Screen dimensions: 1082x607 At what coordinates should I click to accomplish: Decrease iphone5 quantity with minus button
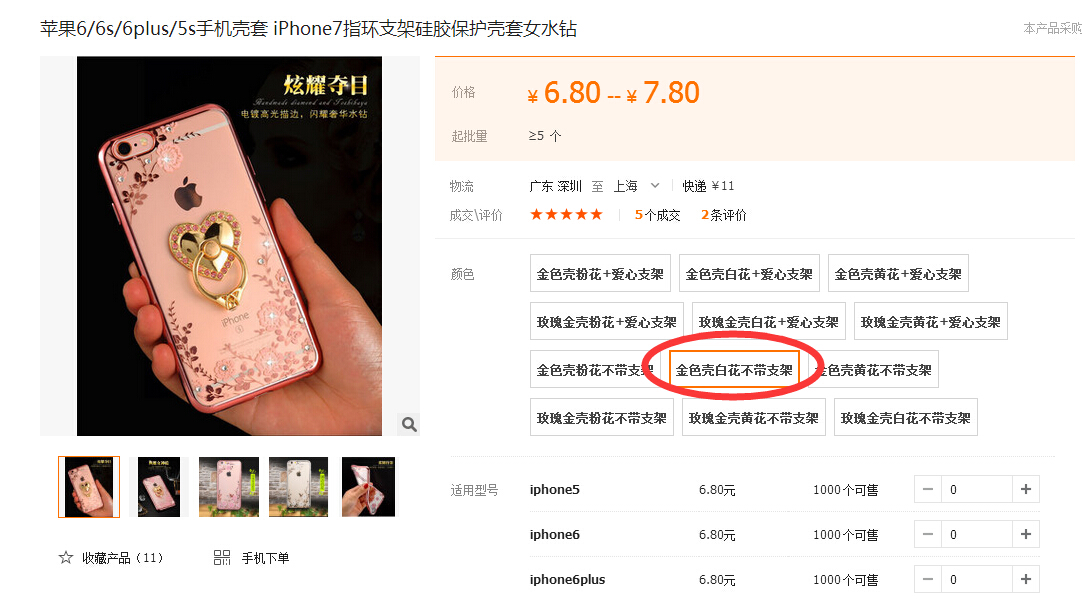point(927,489)
